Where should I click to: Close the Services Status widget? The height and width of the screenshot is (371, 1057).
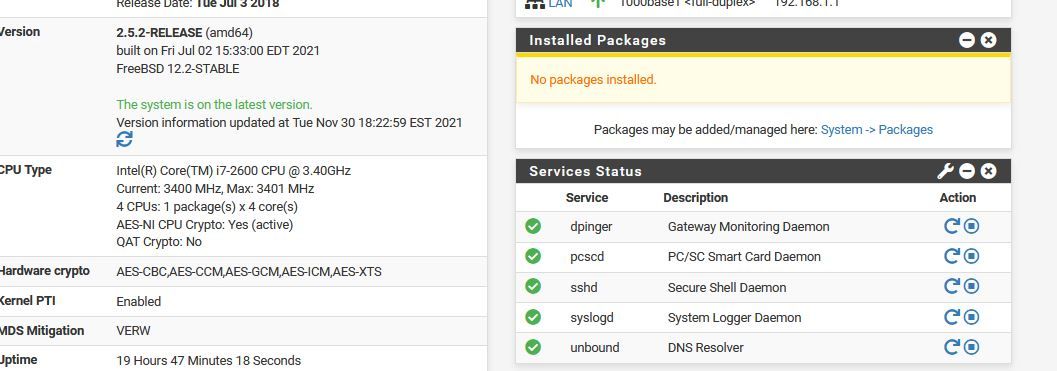pos(988,171)
